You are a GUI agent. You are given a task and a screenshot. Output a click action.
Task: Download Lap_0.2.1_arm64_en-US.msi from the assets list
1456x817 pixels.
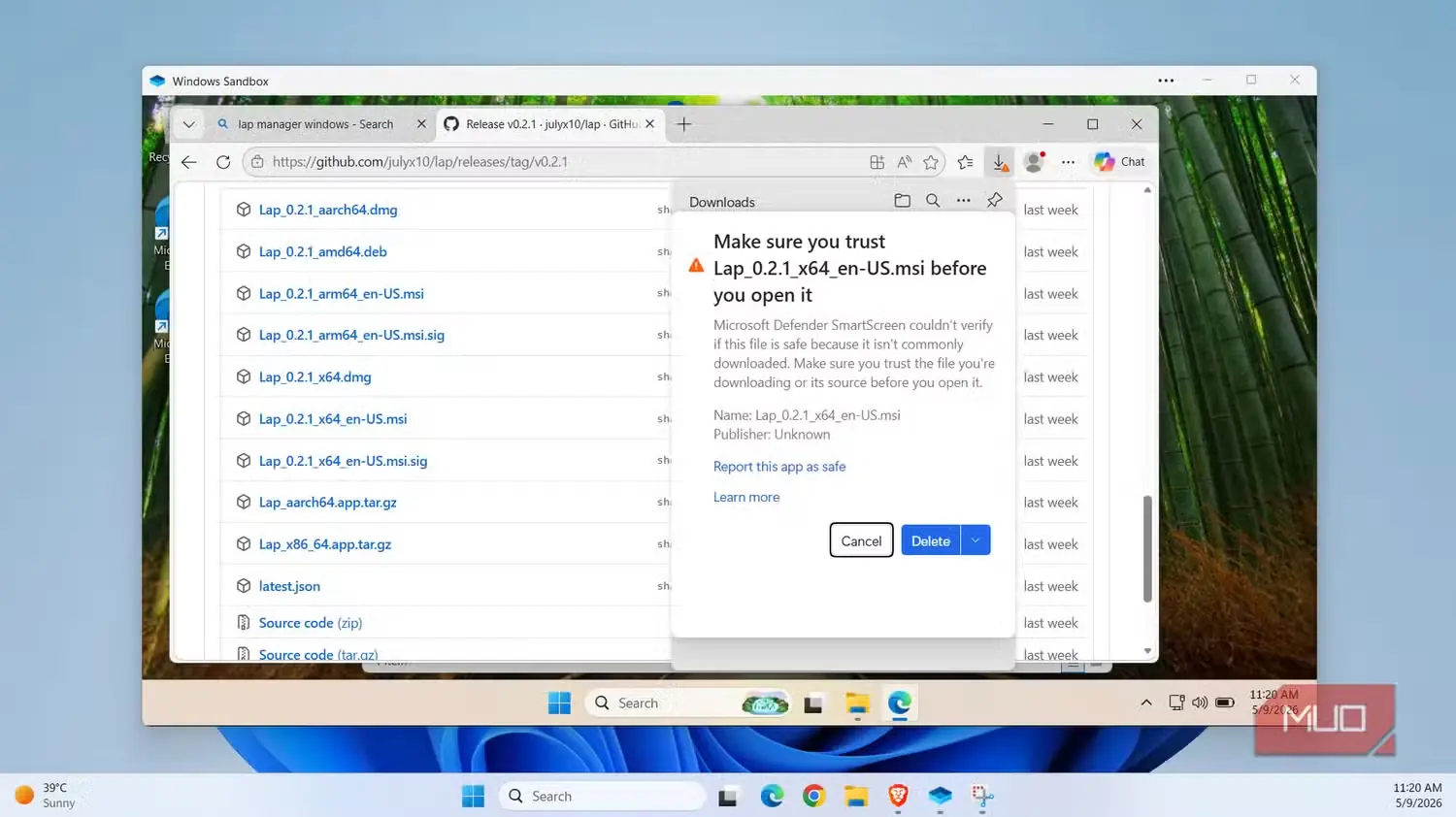point(341,293)
